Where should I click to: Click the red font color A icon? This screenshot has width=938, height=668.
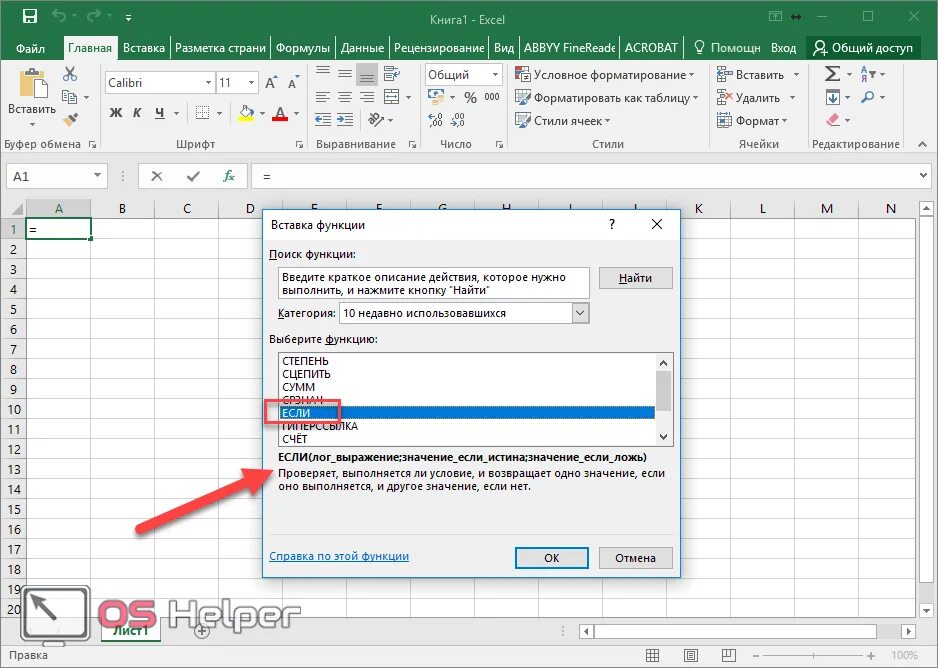tap(280, 113)
